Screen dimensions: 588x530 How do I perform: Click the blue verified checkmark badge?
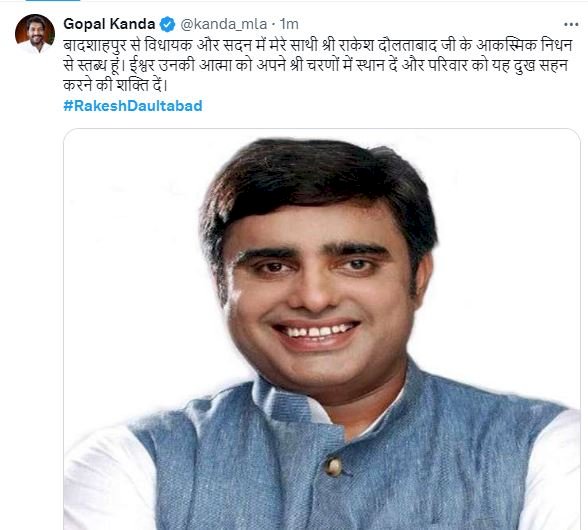click(x=167, y=24)
